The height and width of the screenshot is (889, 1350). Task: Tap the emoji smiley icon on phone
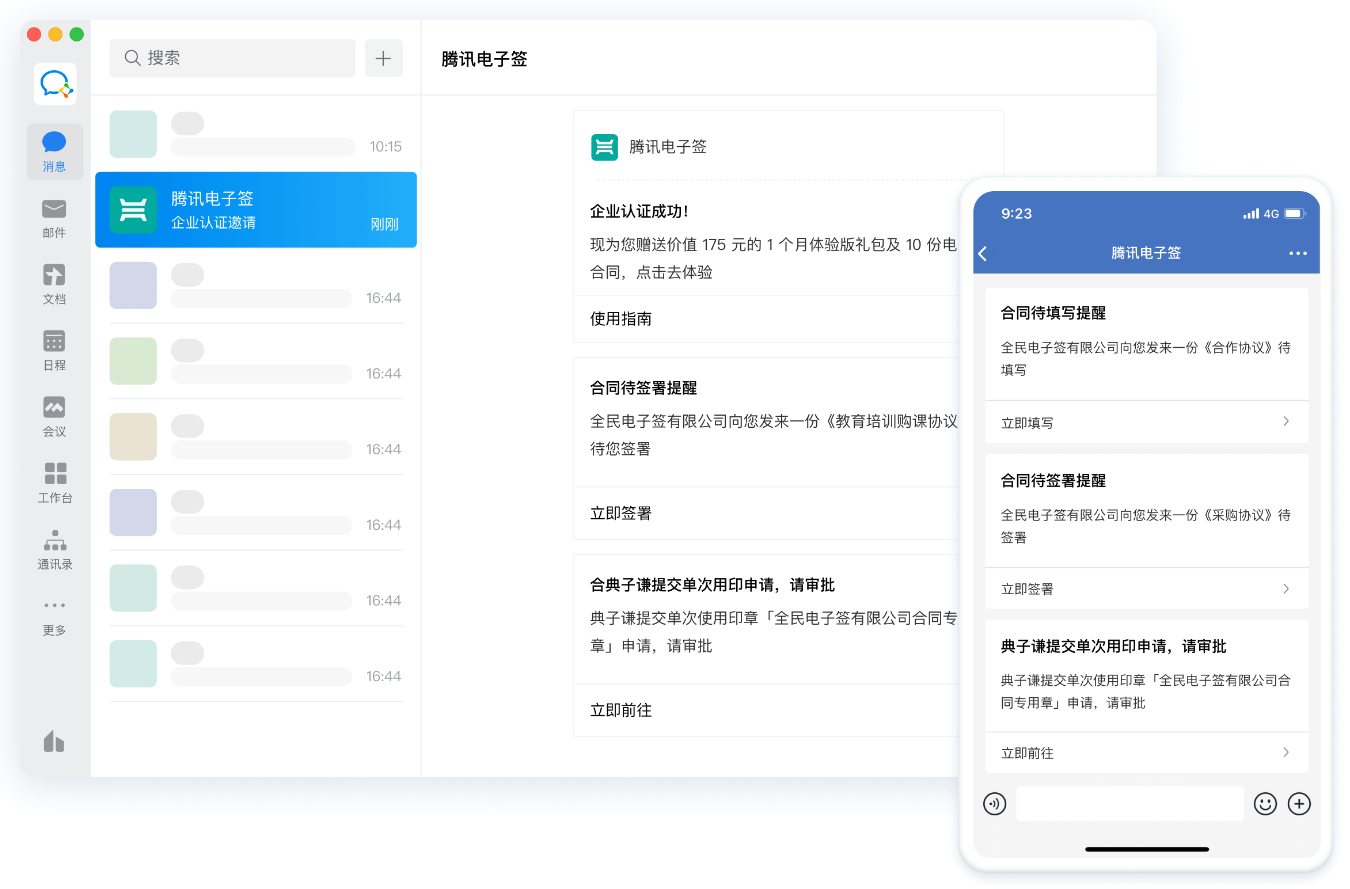click(x=1265, y=803)
